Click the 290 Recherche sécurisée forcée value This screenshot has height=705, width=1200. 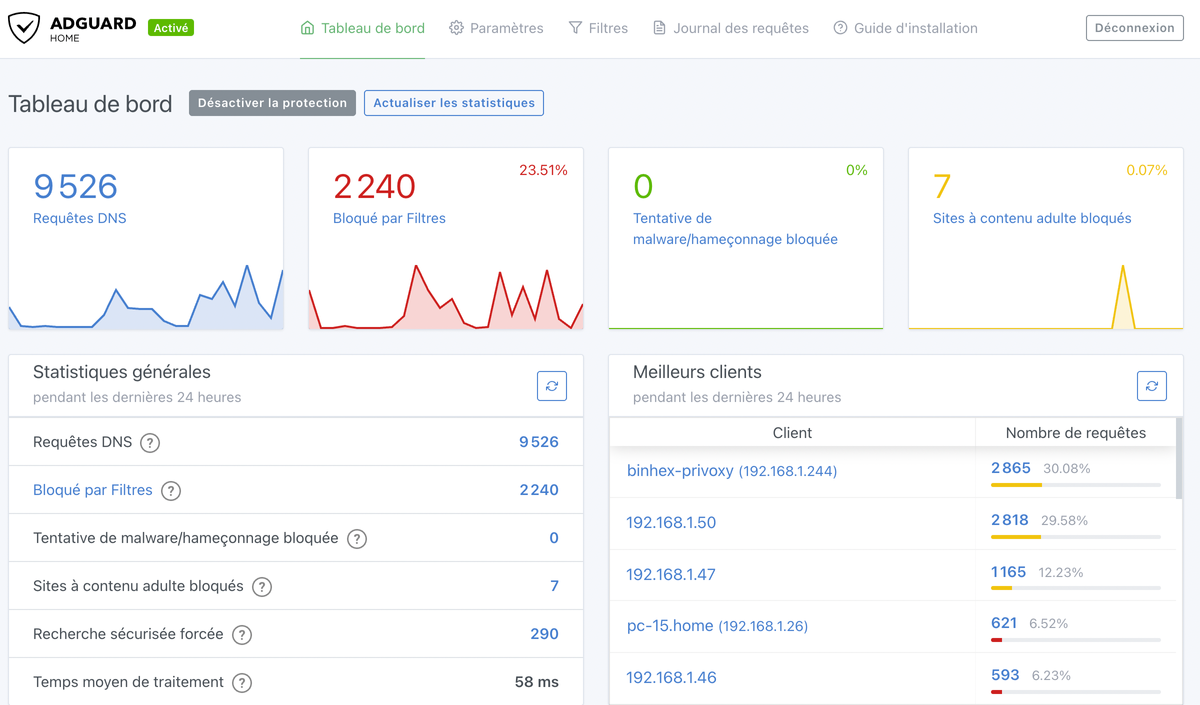[545, 634]
